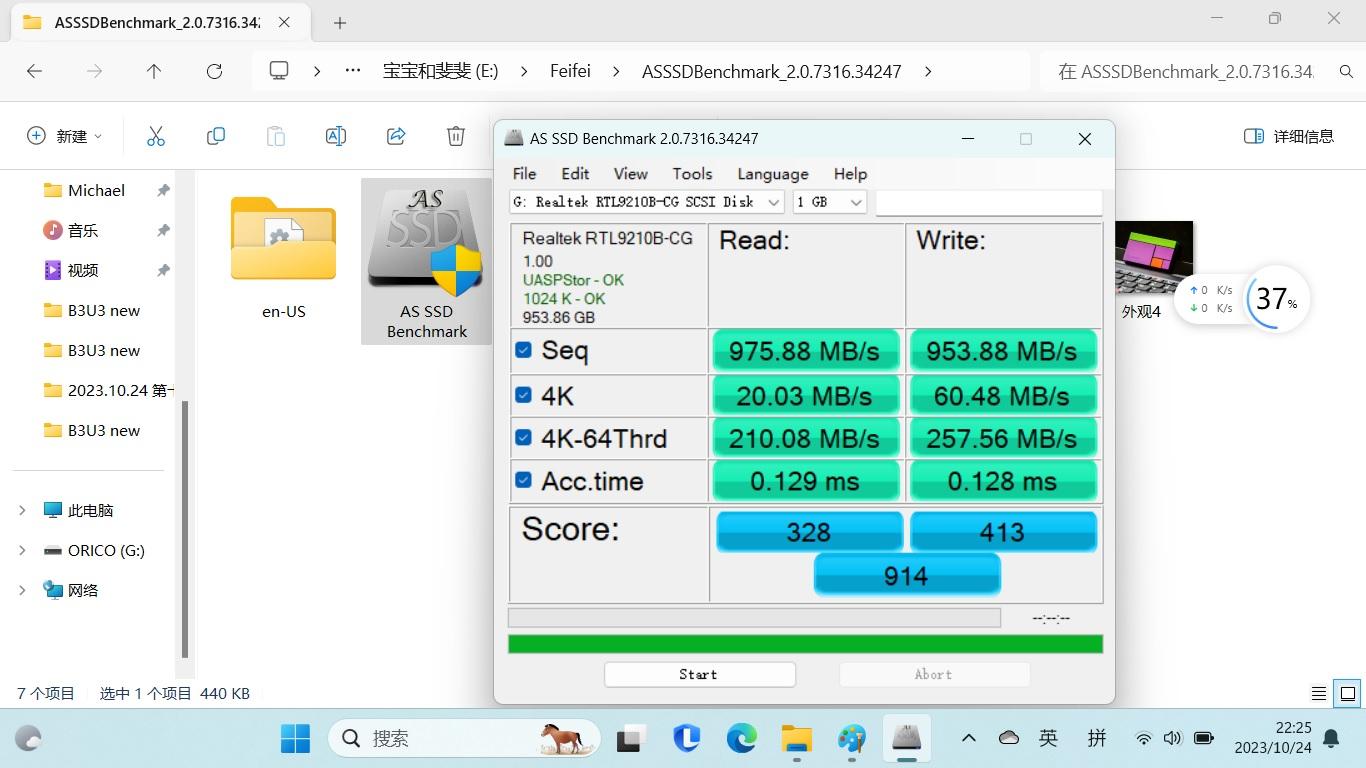Open the File menu in AS SSD
The width and height of the screenshot is (1366, 768).
pyautogui.click(x=524, y=174)
